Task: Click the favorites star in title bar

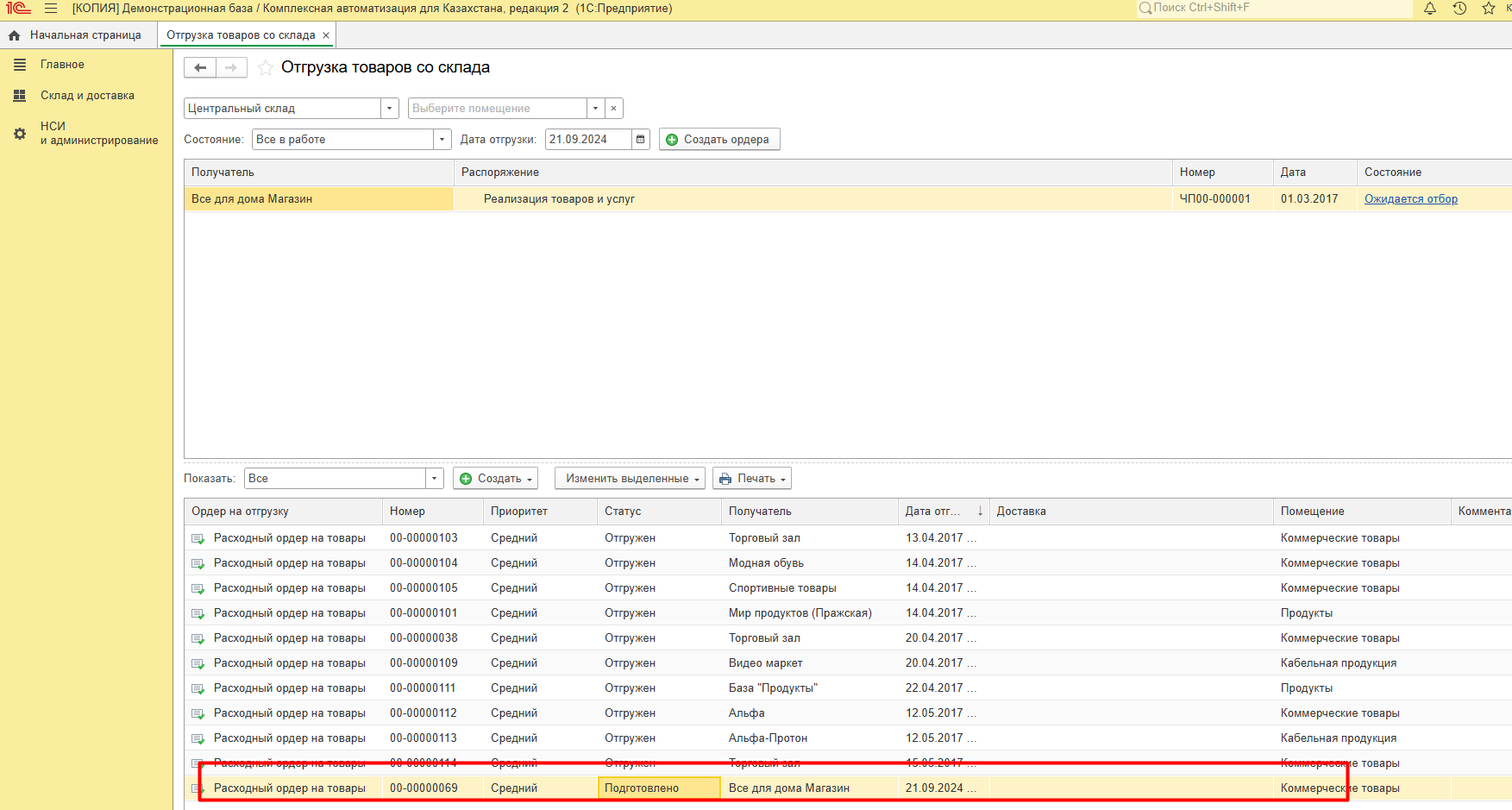Action: click(1489, 9)
